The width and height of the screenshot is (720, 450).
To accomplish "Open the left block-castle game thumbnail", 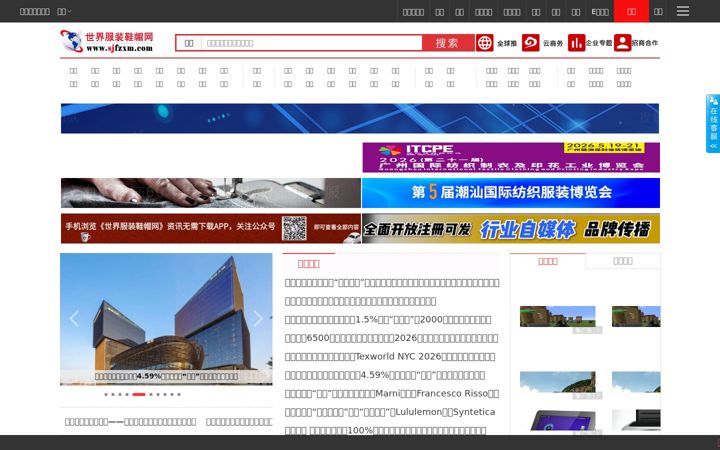I will tap(557, 316).
